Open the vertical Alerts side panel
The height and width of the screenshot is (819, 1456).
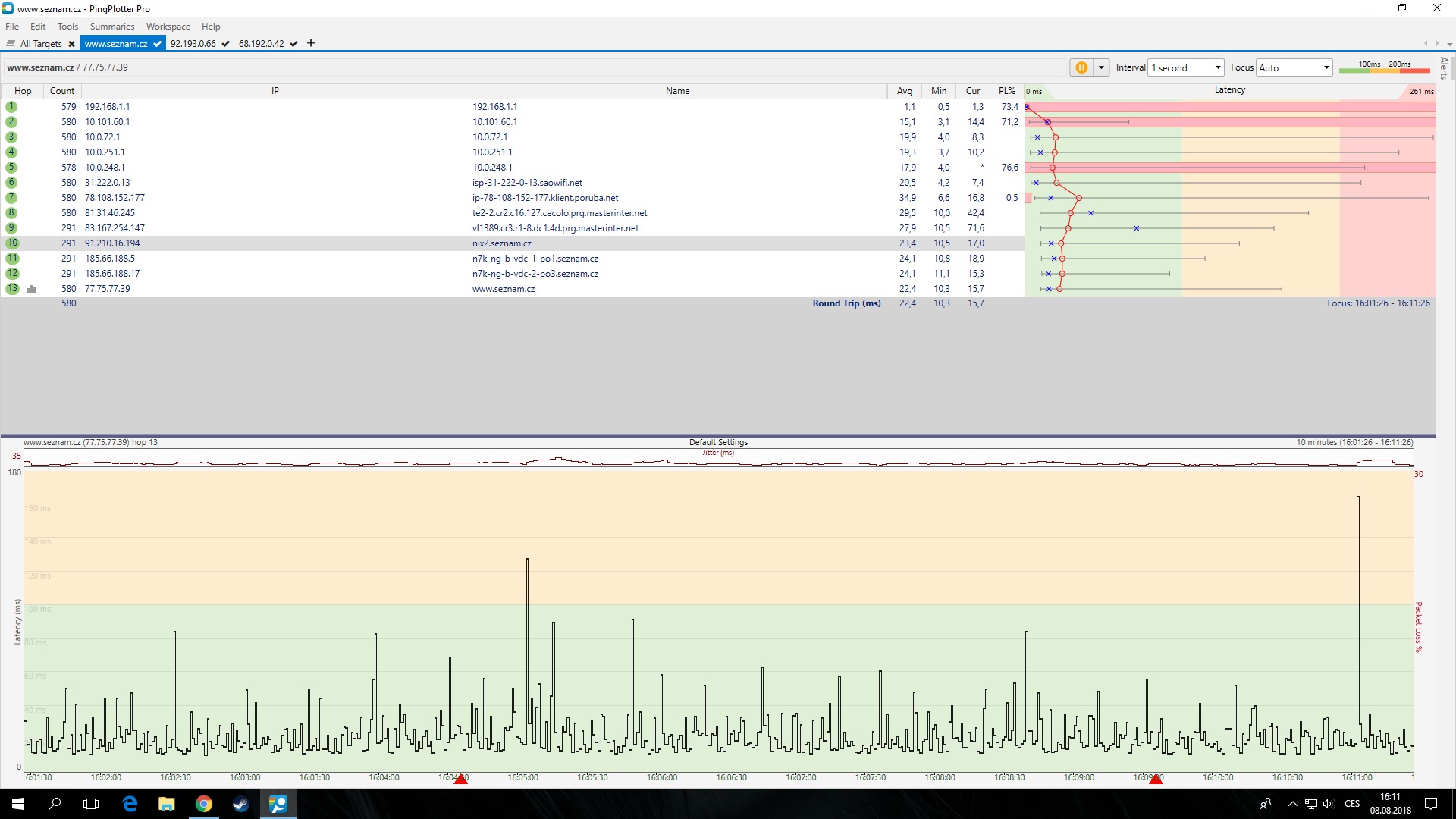[1444, 68]
